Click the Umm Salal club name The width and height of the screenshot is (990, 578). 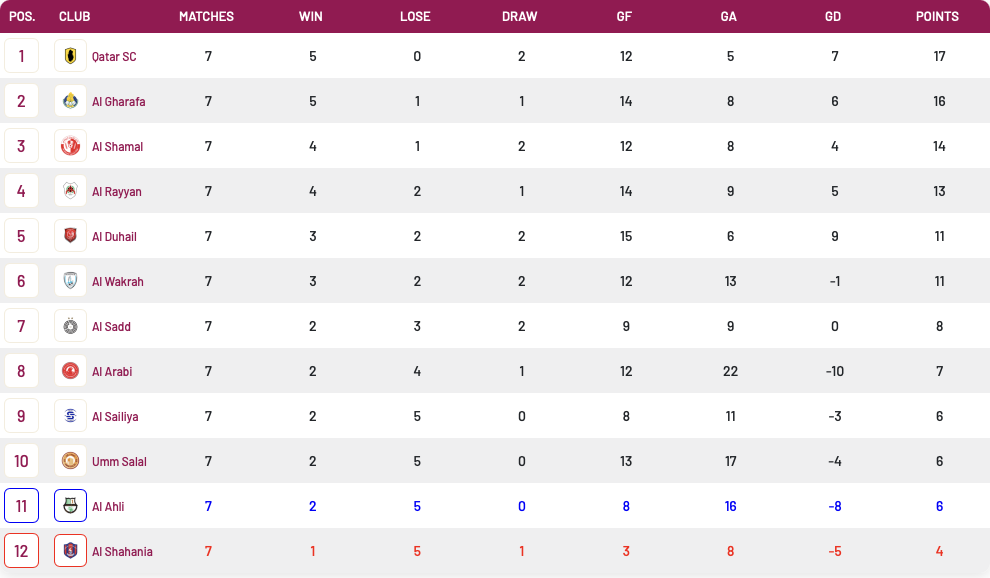click(x=119, y=461)
